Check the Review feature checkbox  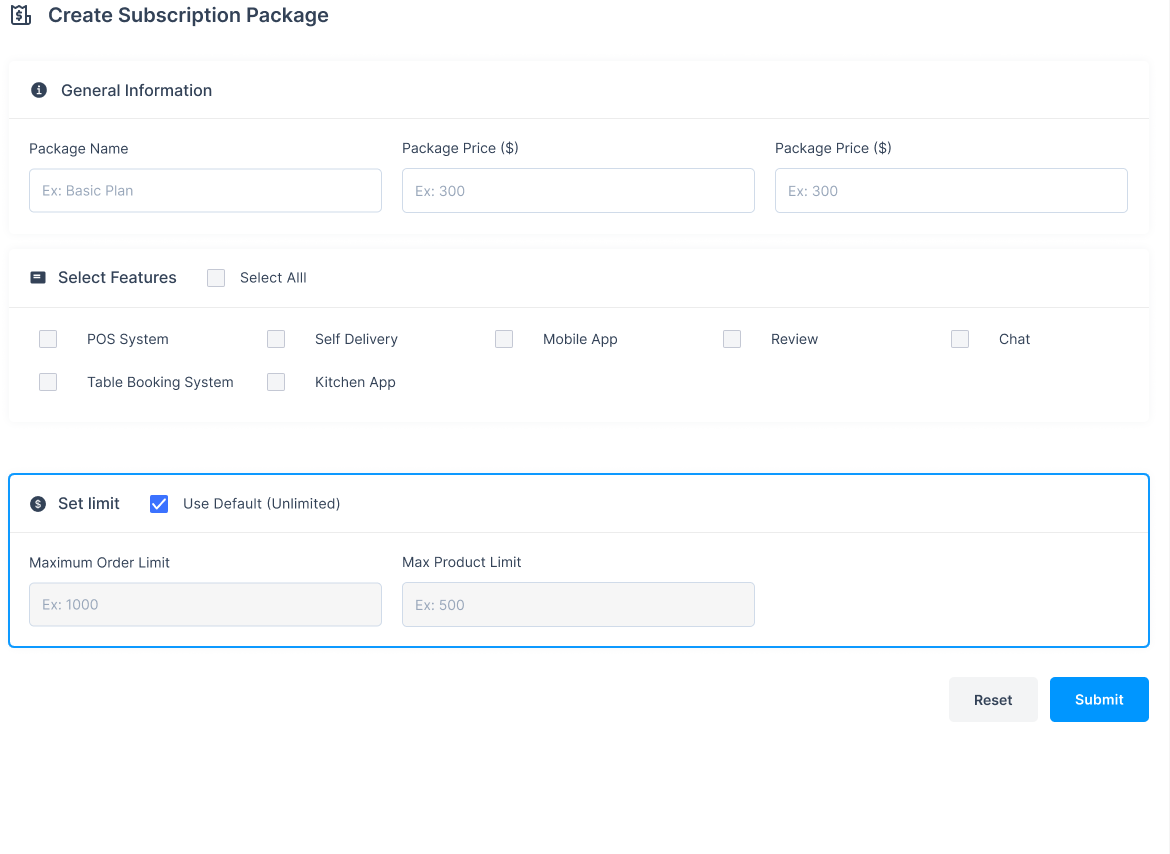[732, 339]
